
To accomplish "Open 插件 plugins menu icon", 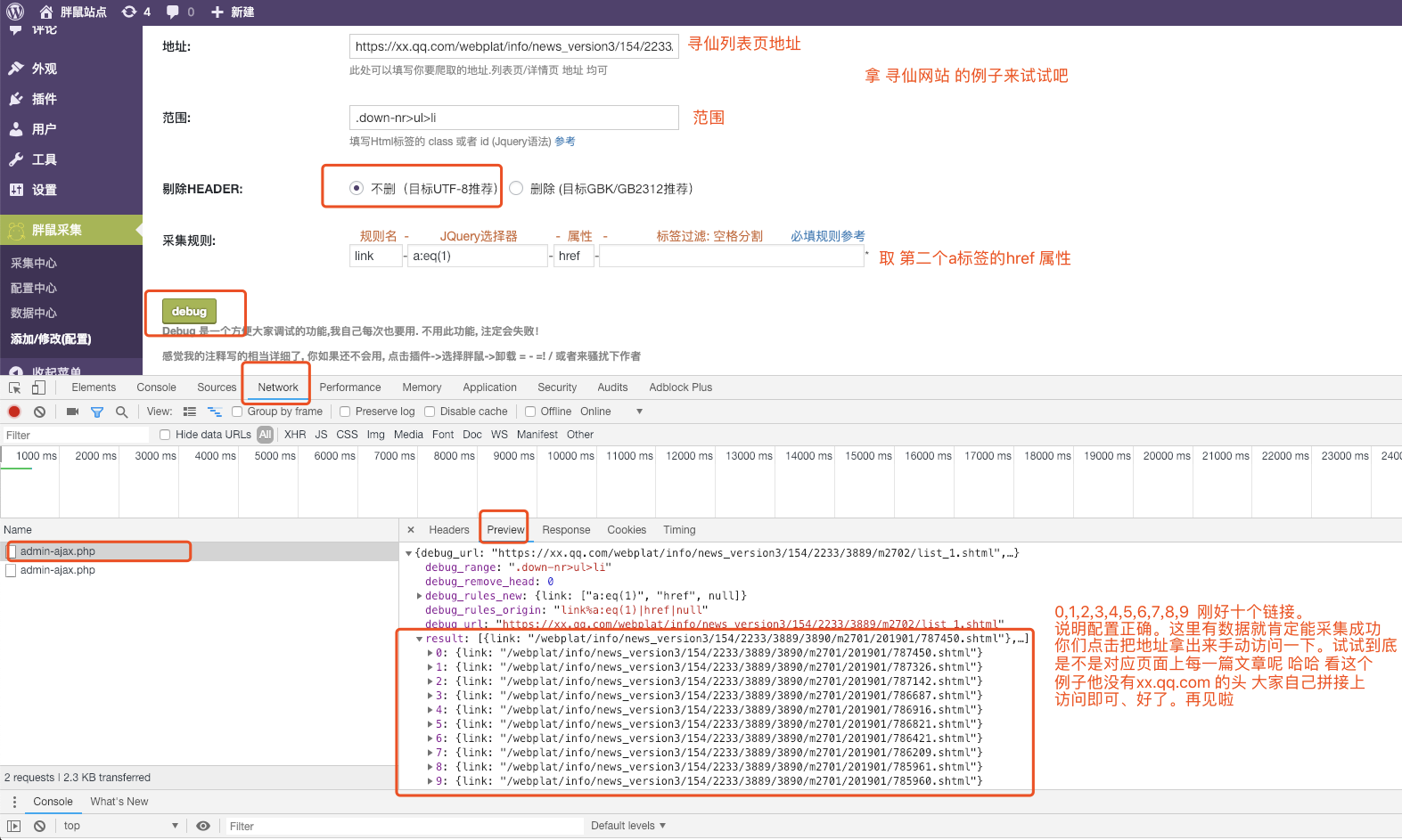I will (16, 99).
